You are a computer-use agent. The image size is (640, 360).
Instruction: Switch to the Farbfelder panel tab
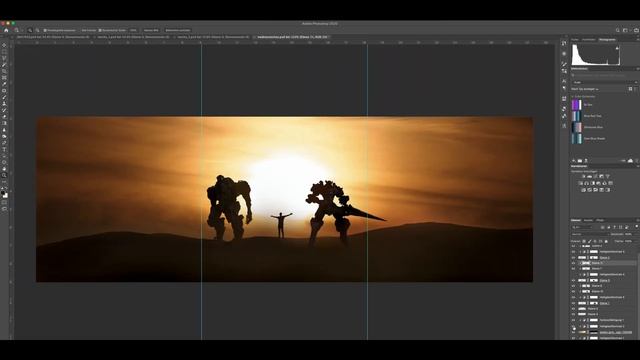click(588, 40)
